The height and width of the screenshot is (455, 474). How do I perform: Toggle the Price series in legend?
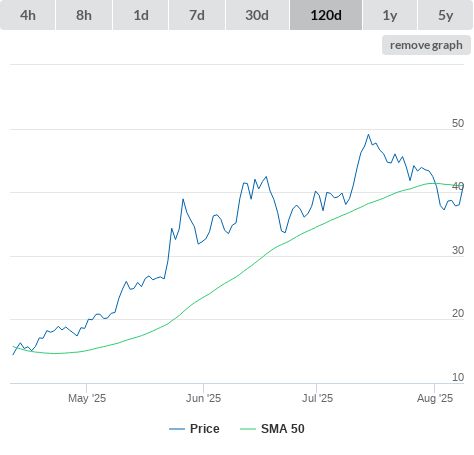pos(194,429)
